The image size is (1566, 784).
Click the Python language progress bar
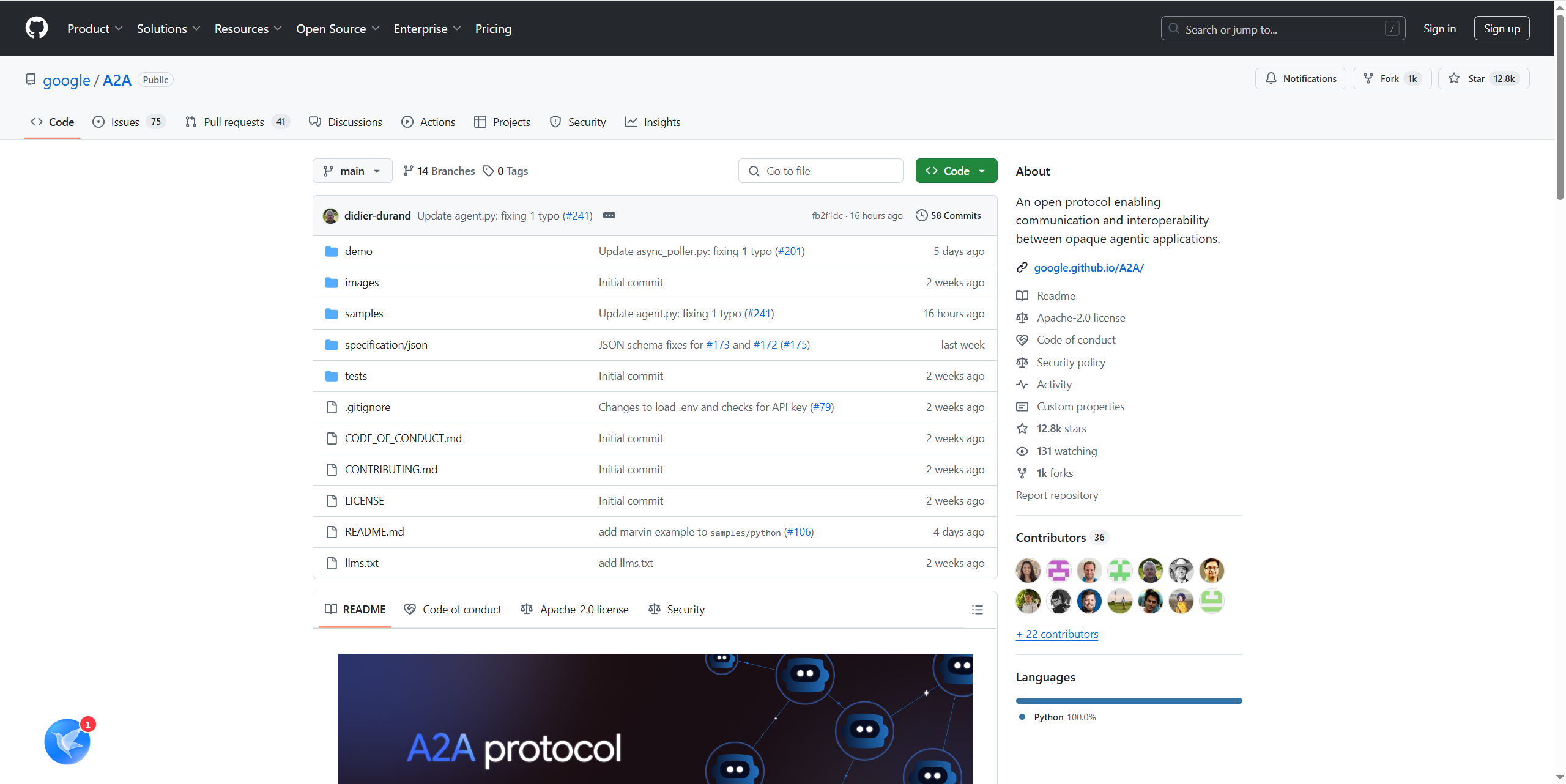pyautogui.click(x=1128, y=701)
